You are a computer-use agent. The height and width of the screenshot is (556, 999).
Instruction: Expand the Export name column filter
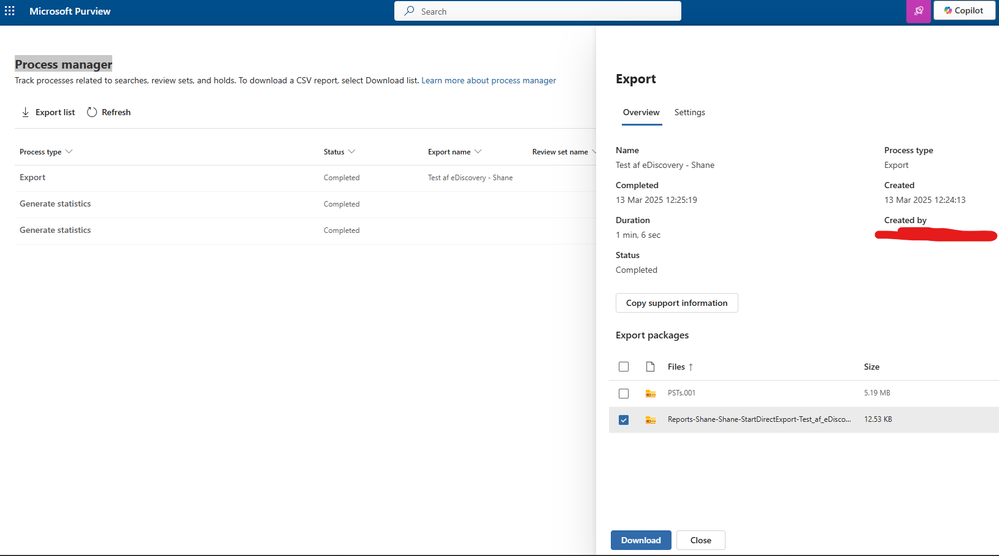[x=478, y=152]
